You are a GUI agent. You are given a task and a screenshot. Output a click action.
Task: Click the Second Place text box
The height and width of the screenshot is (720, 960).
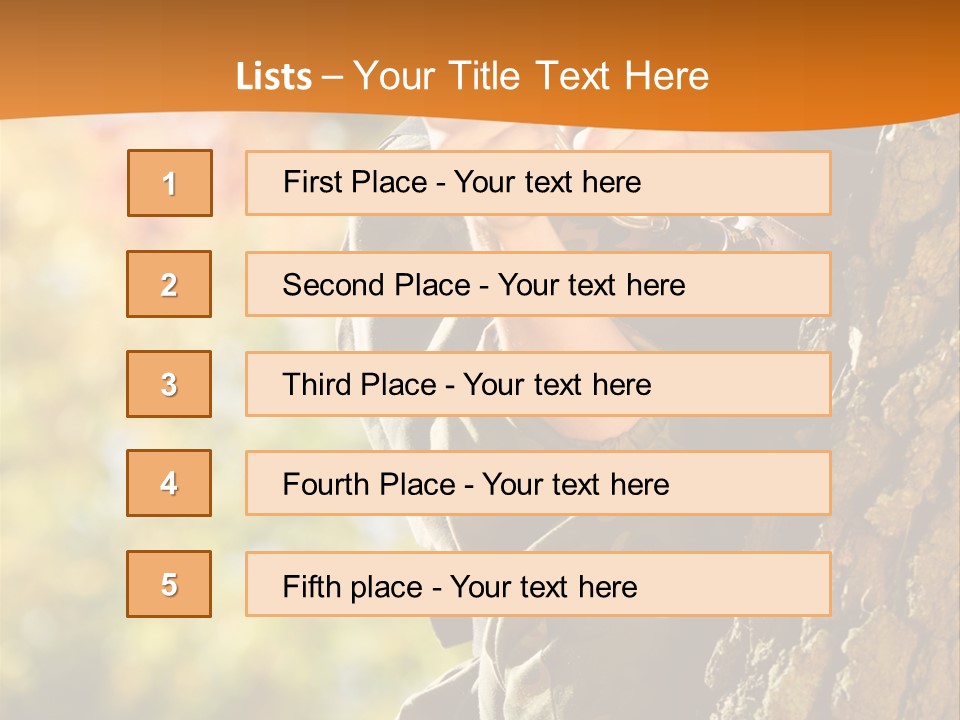pos(538,284)
